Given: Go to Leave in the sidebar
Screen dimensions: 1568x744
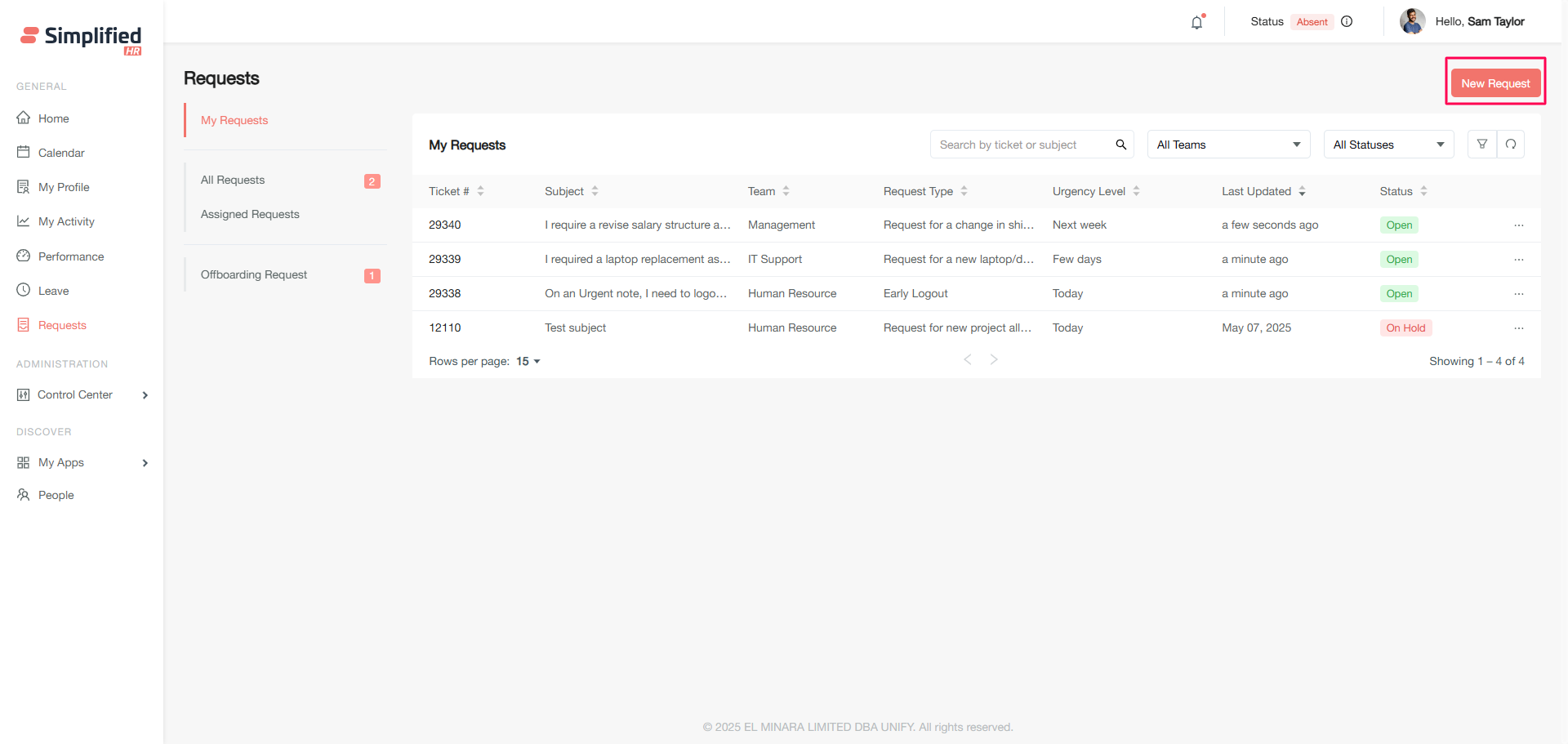Looking at the screenshot, I should 53,291.
